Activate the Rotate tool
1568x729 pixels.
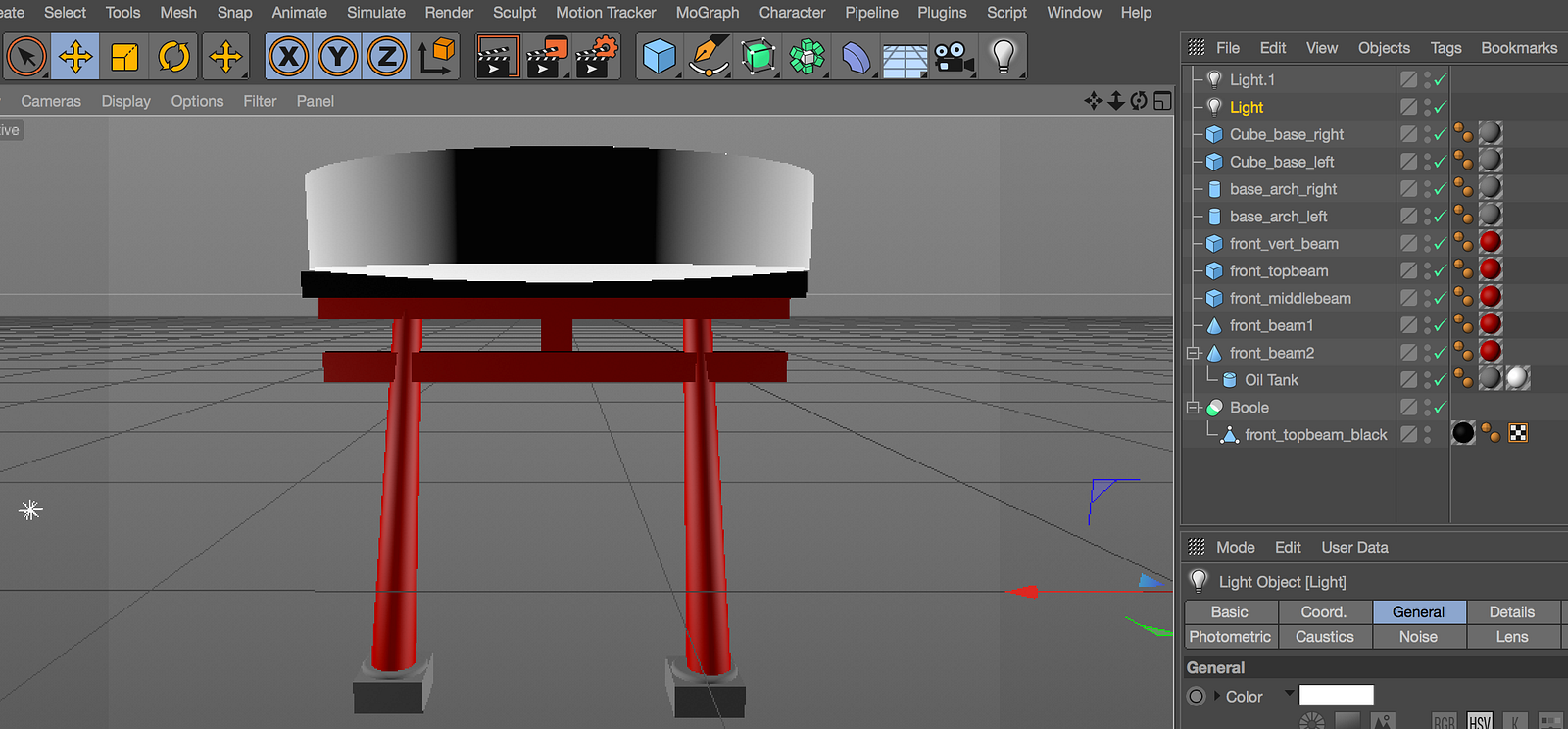point(173,57)
